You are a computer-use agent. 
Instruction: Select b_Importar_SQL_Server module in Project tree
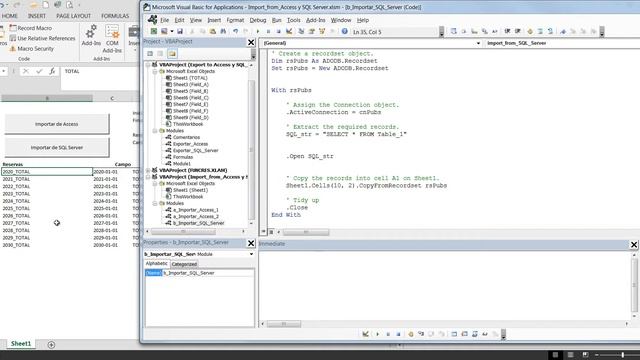click(x=198, y=223)
